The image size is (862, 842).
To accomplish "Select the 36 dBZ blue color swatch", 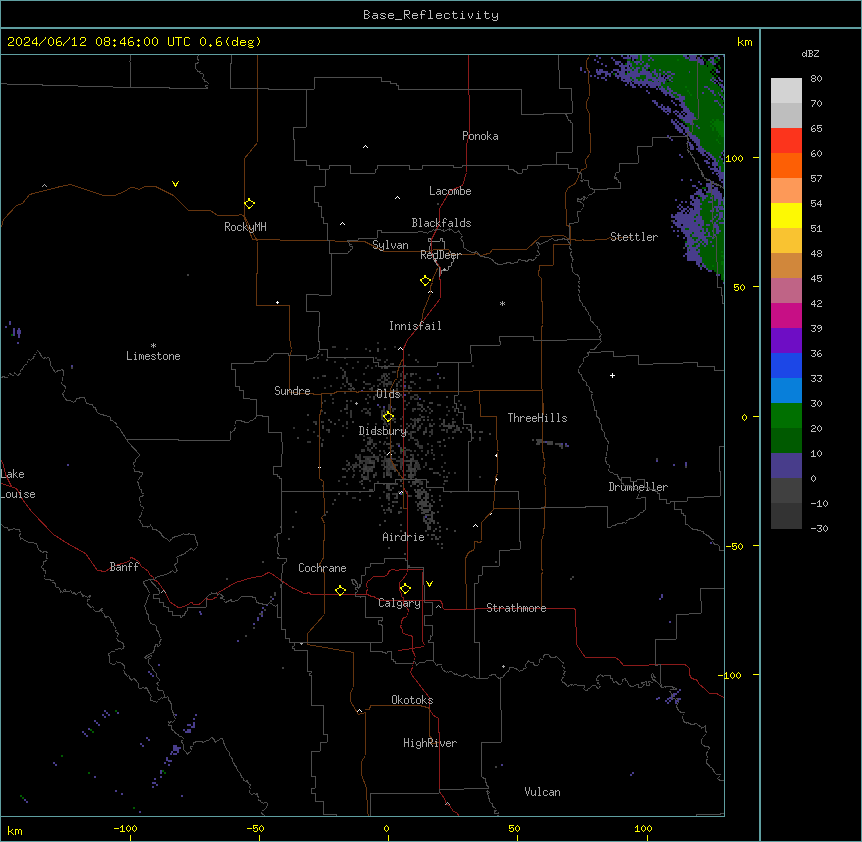I will pos(786,365).
